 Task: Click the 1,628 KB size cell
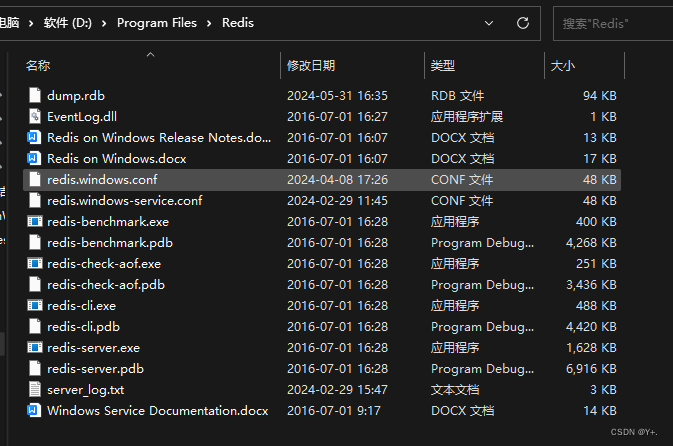tap(591, 348)
